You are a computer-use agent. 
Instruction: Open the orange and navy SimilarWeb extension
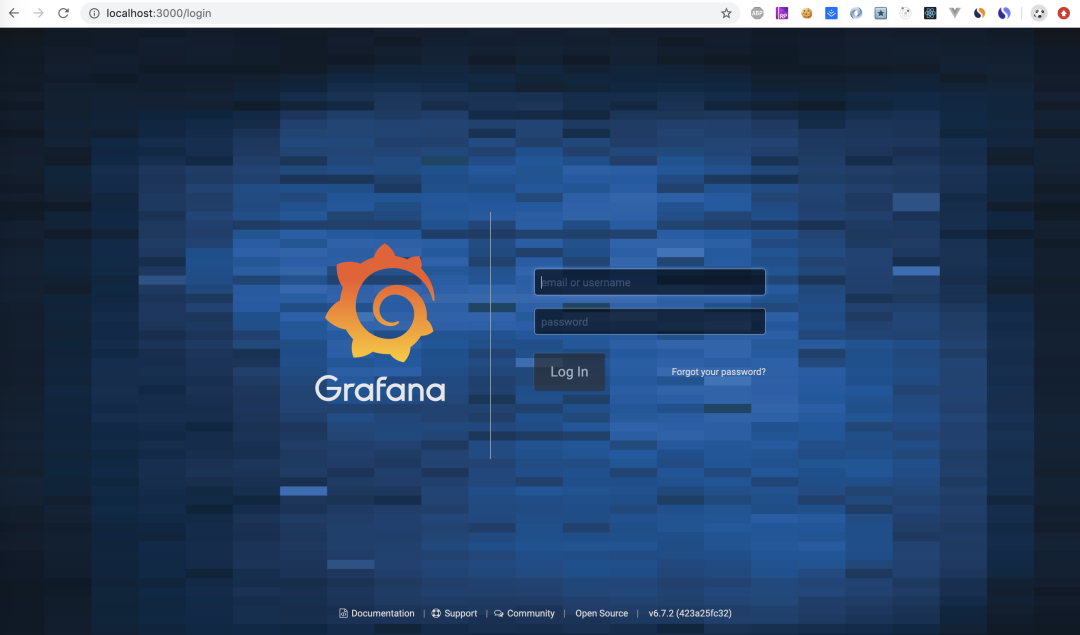coord(979,13)
